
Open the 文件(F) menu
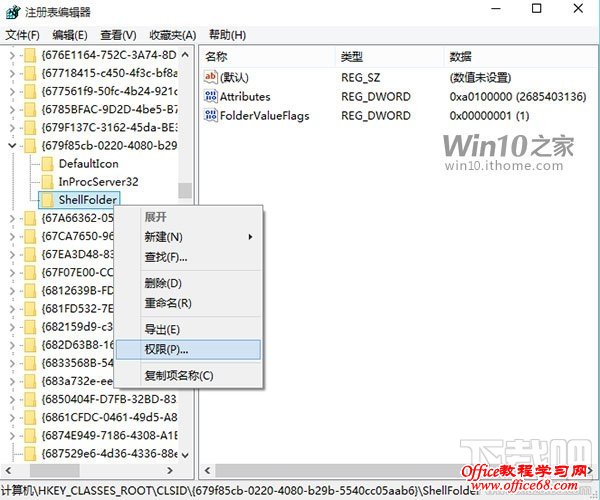pos(23,35)
